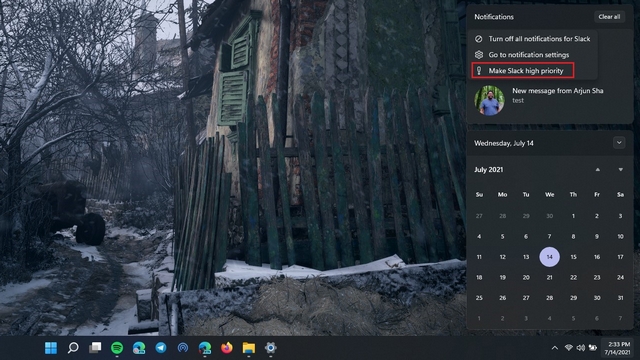Select Go to notification settings
Image resolution: width=640 pixels, height=360 pixels.
tap(532, 55)
